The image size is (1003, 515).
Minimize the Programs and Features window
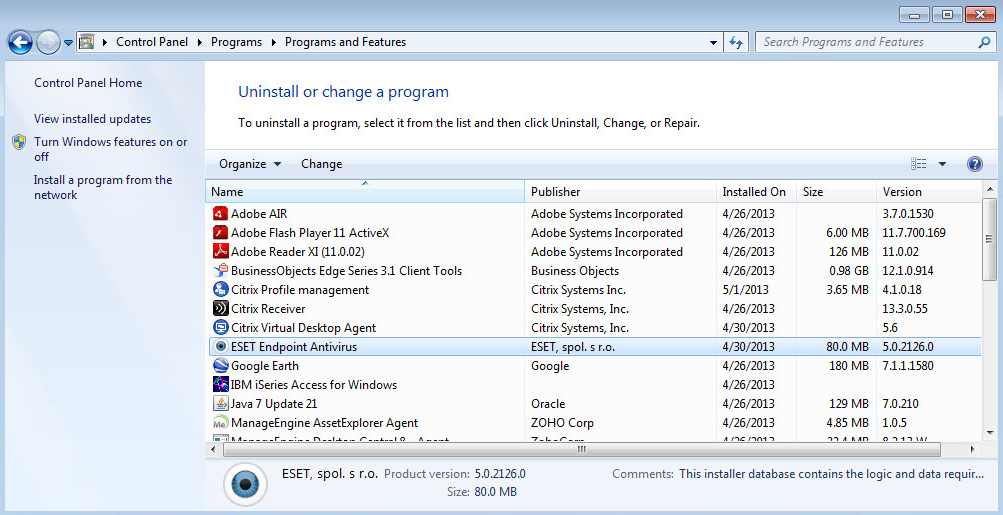point(913,15)
